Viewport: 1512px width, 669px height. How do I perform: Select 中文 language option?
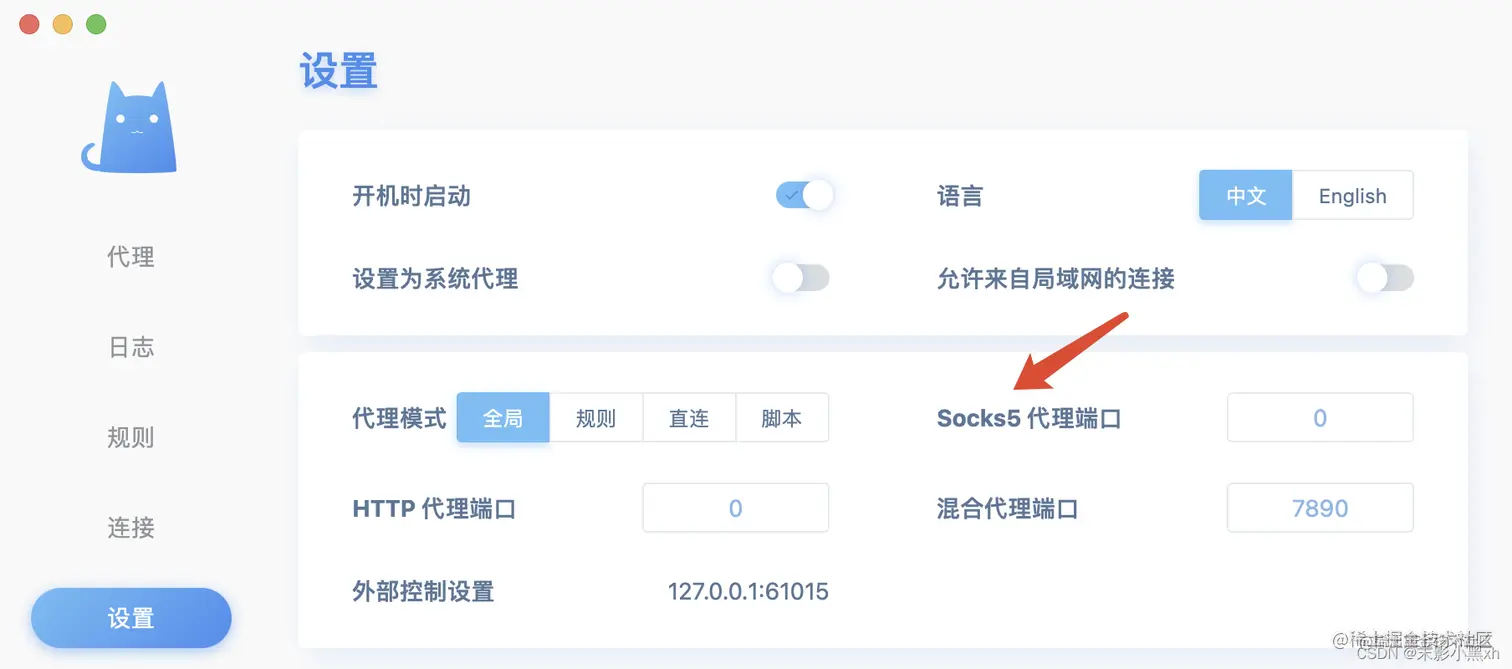click(x=1245, y=195)
